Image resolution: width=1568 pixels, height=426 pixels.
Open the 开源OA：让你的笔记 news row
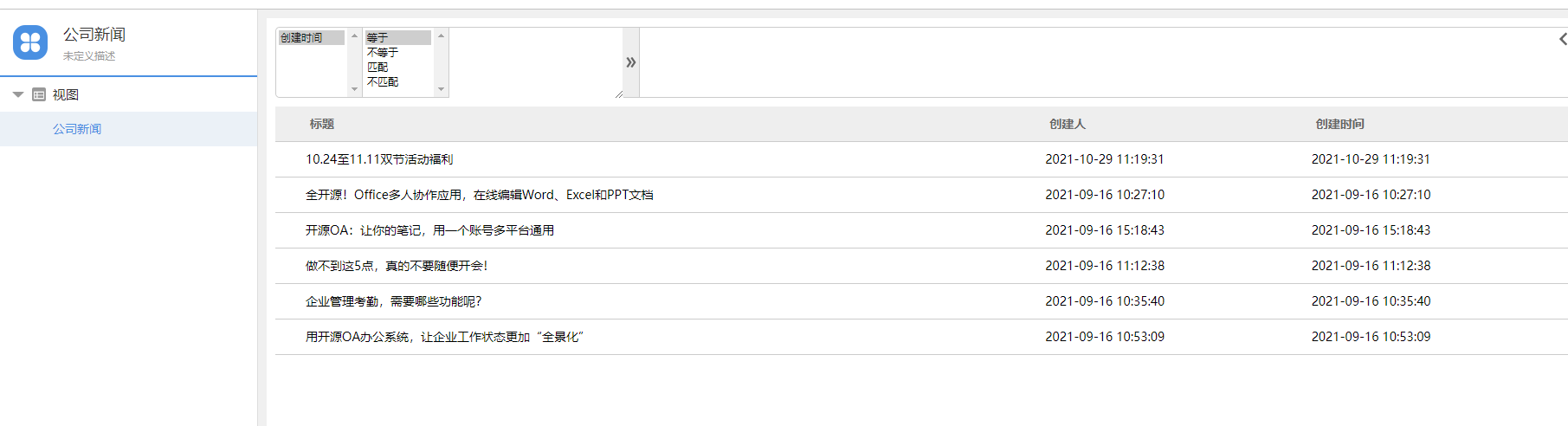point(429,230)
